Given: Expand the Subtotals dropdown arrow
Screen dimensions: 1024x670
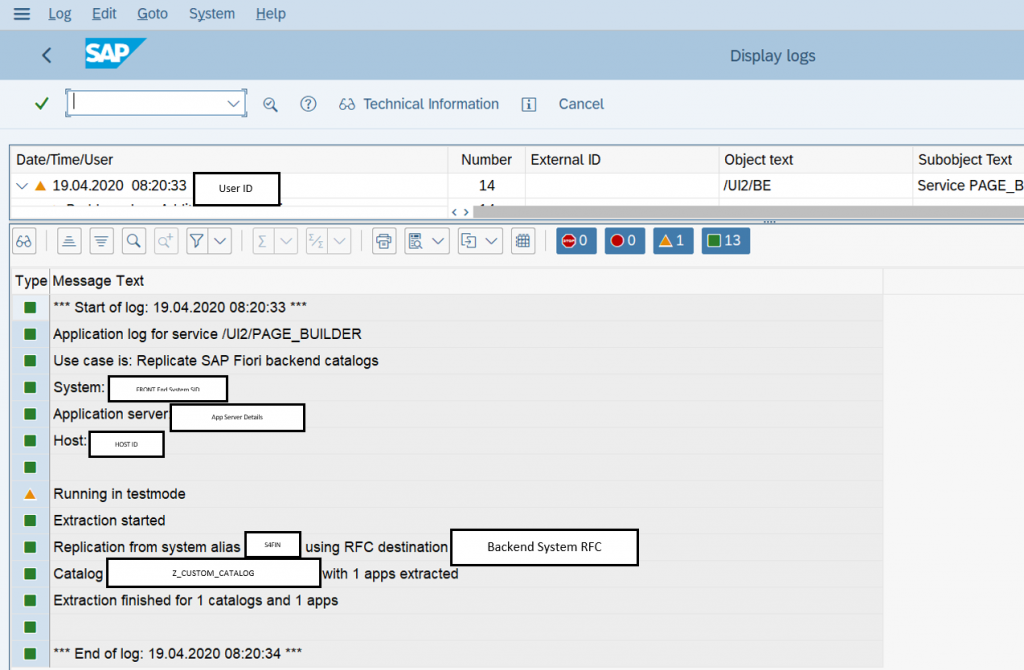Looking at the screenshot, I should coord(340,241).
